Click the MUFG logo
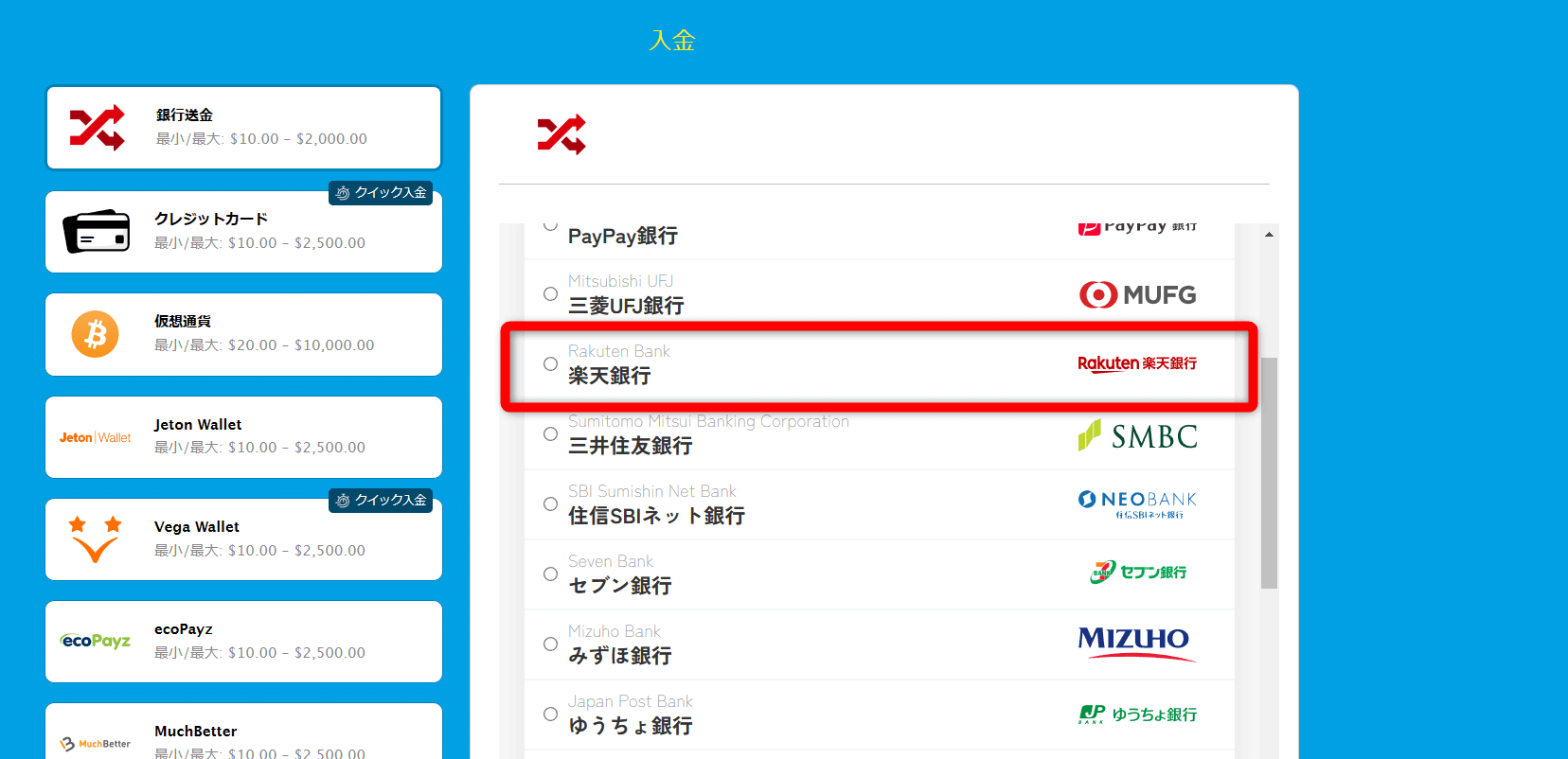This screenshot has height=759, width=1568. (x=1137, y=294)
